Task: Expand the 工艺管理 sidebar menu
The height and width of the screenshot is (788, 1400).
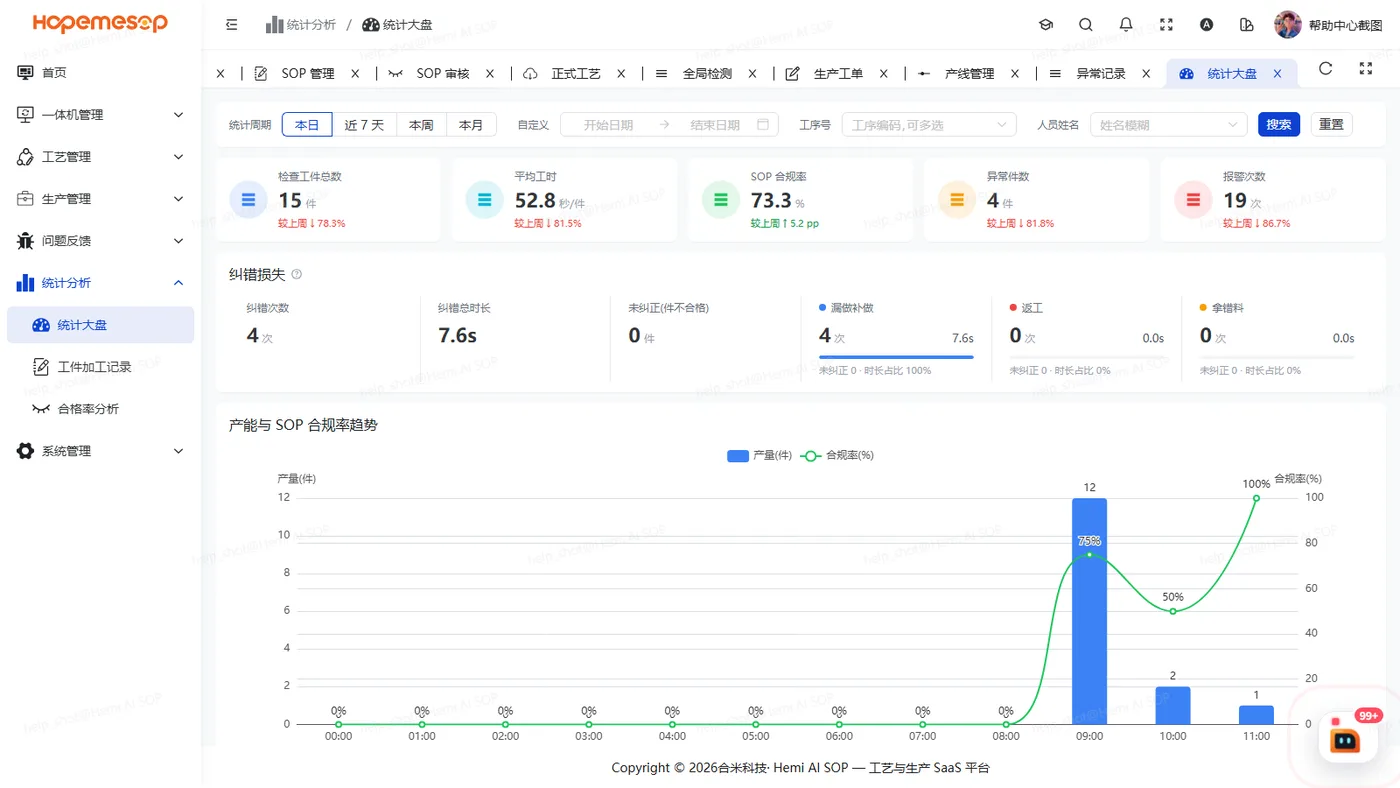Action: pos(101,157)
